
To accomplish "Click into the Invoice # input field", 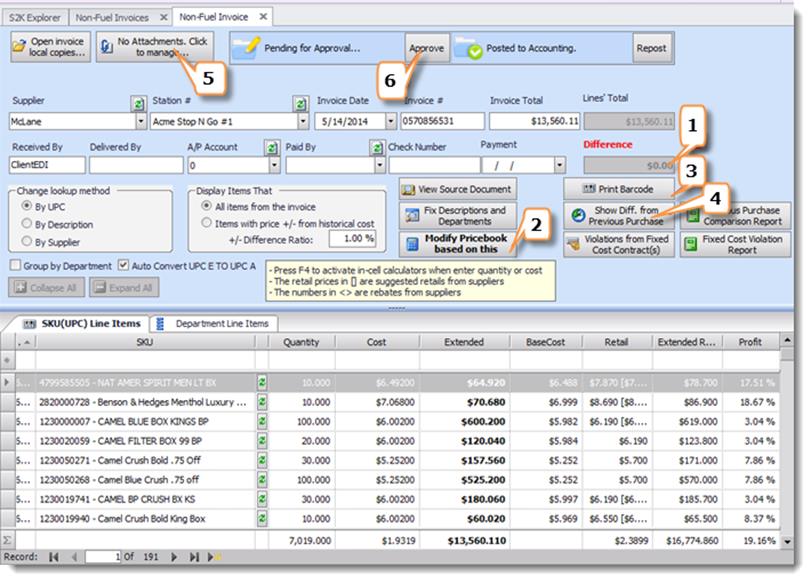I will click(441, 122).
